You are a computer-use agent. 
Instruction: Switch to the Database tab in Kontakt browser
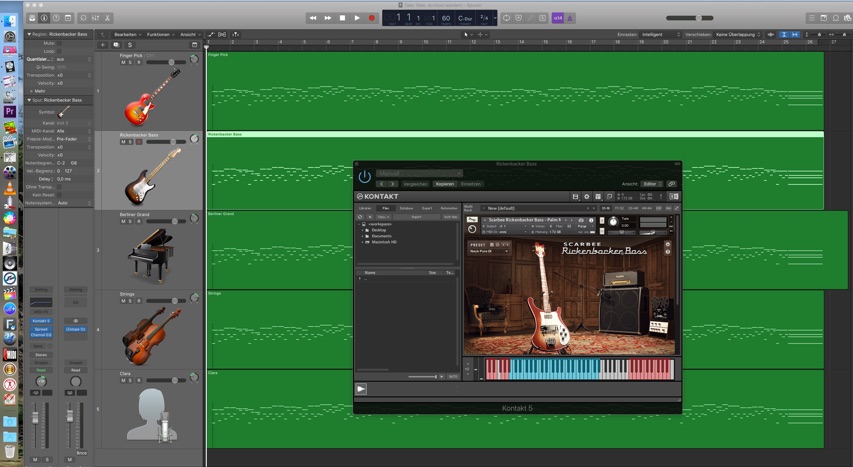tap(406, 208)
